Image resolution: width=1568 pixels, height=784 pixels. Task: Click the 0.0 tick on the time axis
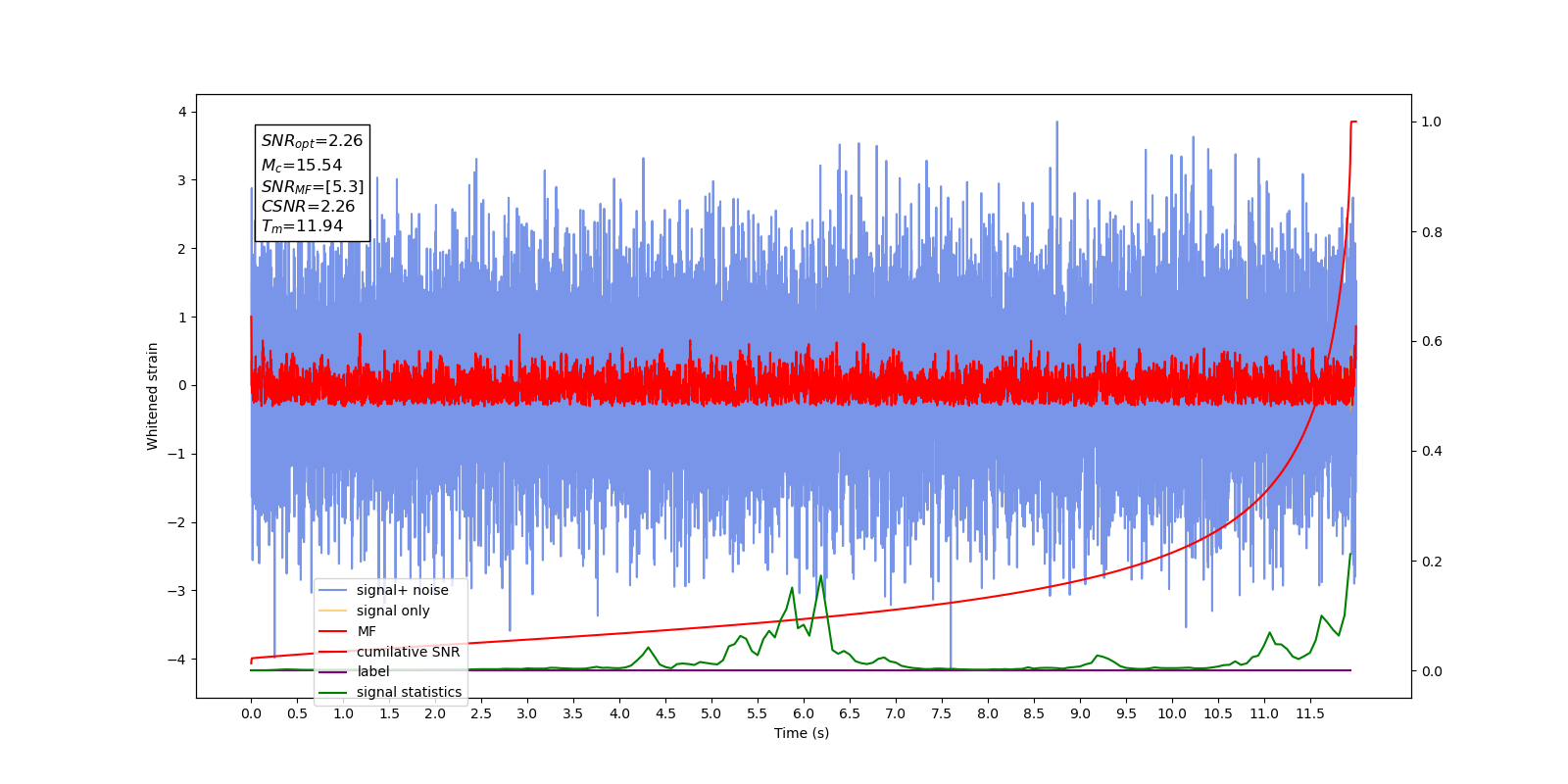coord(251,713)
